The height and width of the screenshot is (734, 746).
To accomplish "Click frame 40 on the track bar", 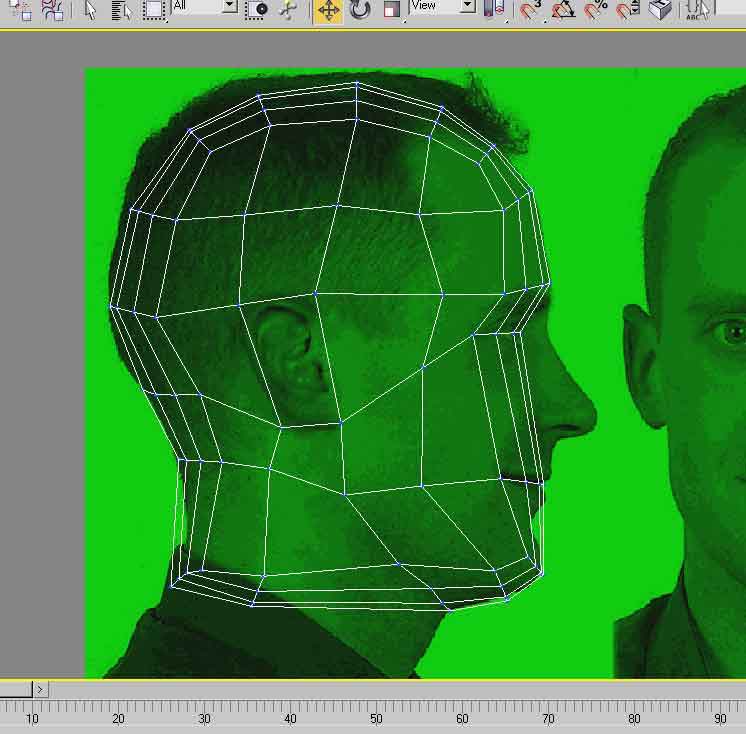I will pos(291,718).
